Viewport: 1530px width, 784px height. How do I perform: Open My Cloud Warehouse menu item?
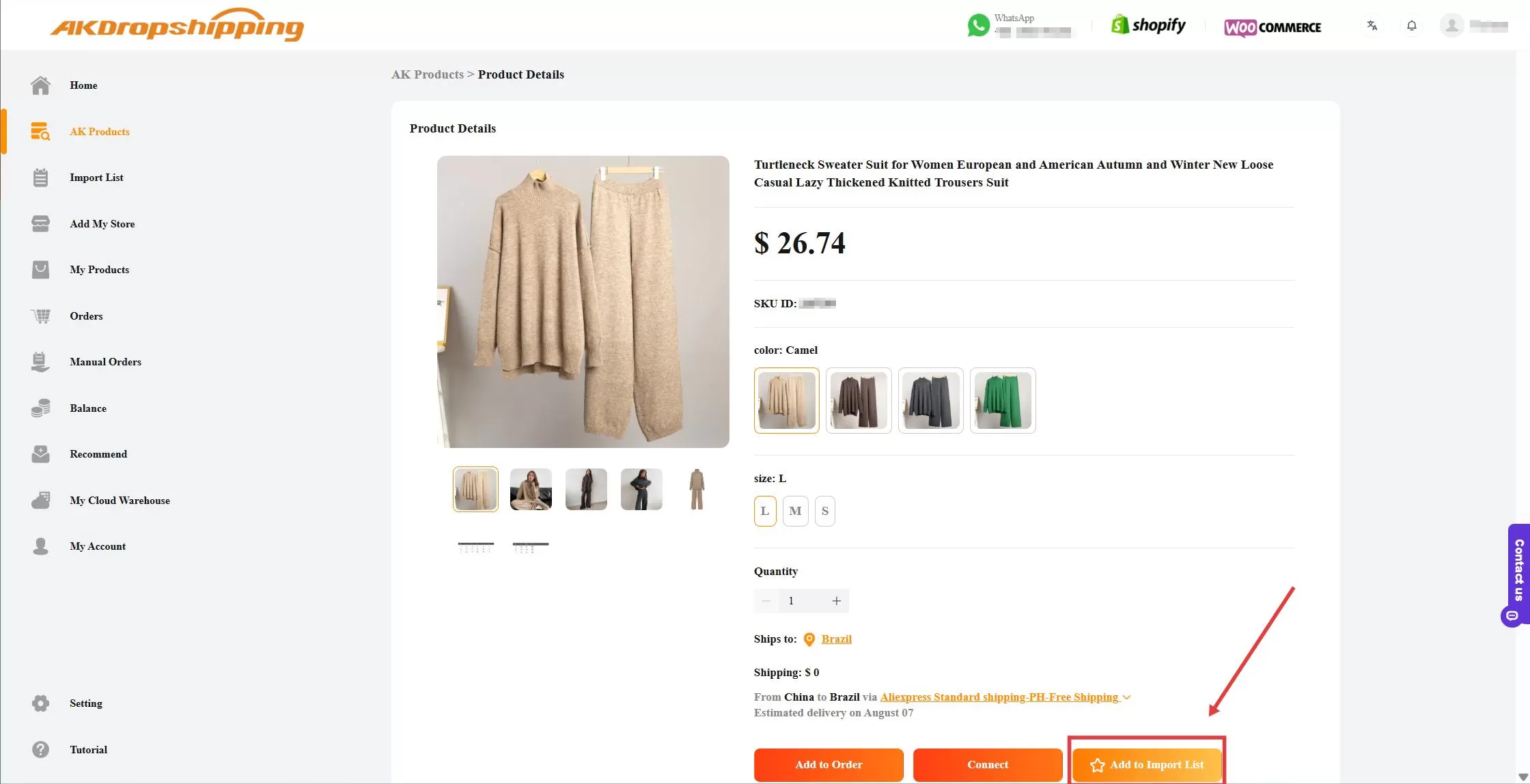tap(120, 501)
